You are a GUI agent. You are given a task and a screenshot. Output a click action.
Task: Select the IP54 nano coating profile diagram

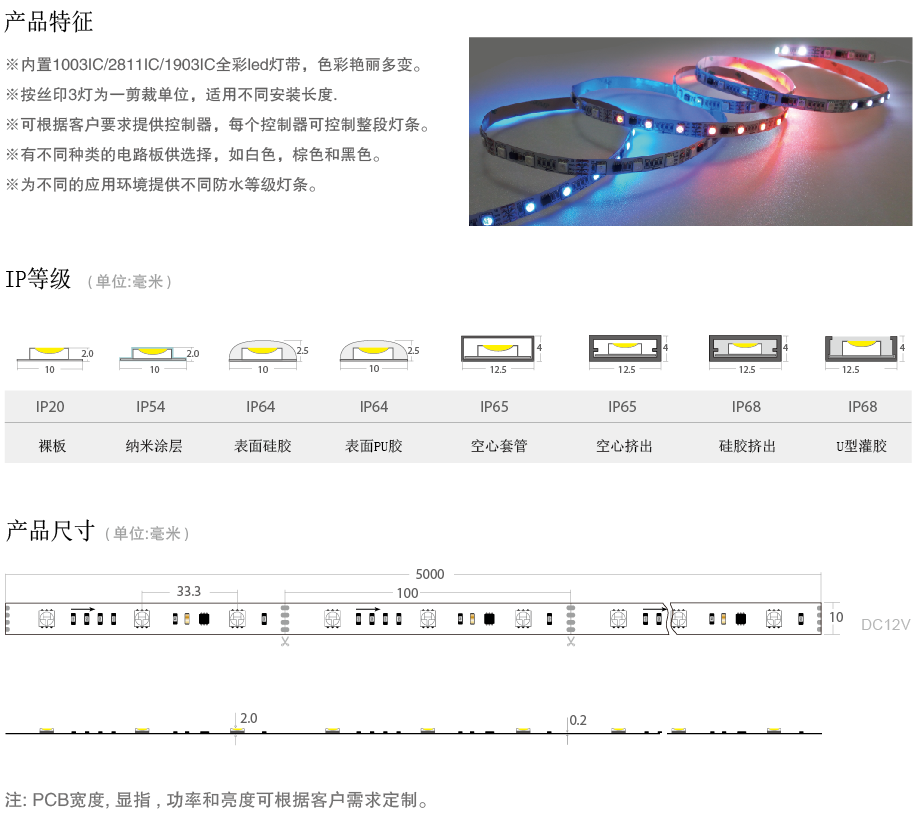154,354
